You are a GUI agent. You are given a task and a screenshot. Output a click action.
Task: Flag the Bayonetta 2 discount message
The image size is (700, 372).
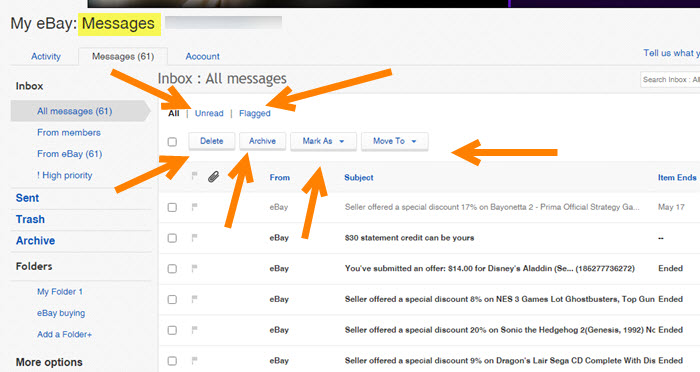click(x=194, y=207)
